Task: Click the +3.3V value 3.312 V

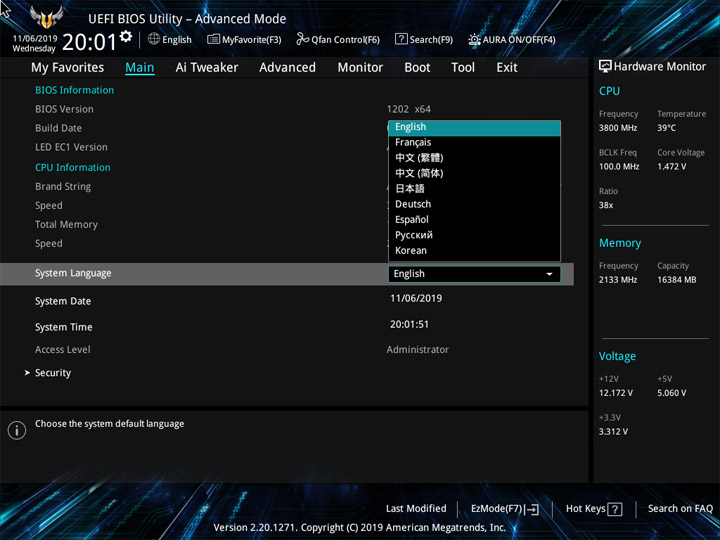Action: (x=613, y=432)
